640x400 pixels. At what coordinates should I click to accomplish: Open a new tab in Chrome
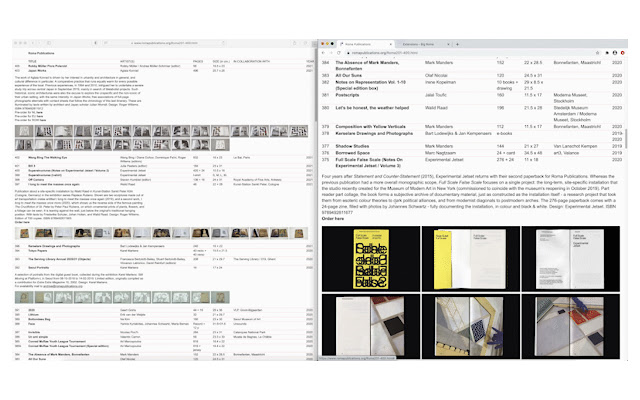coord(457,44)
